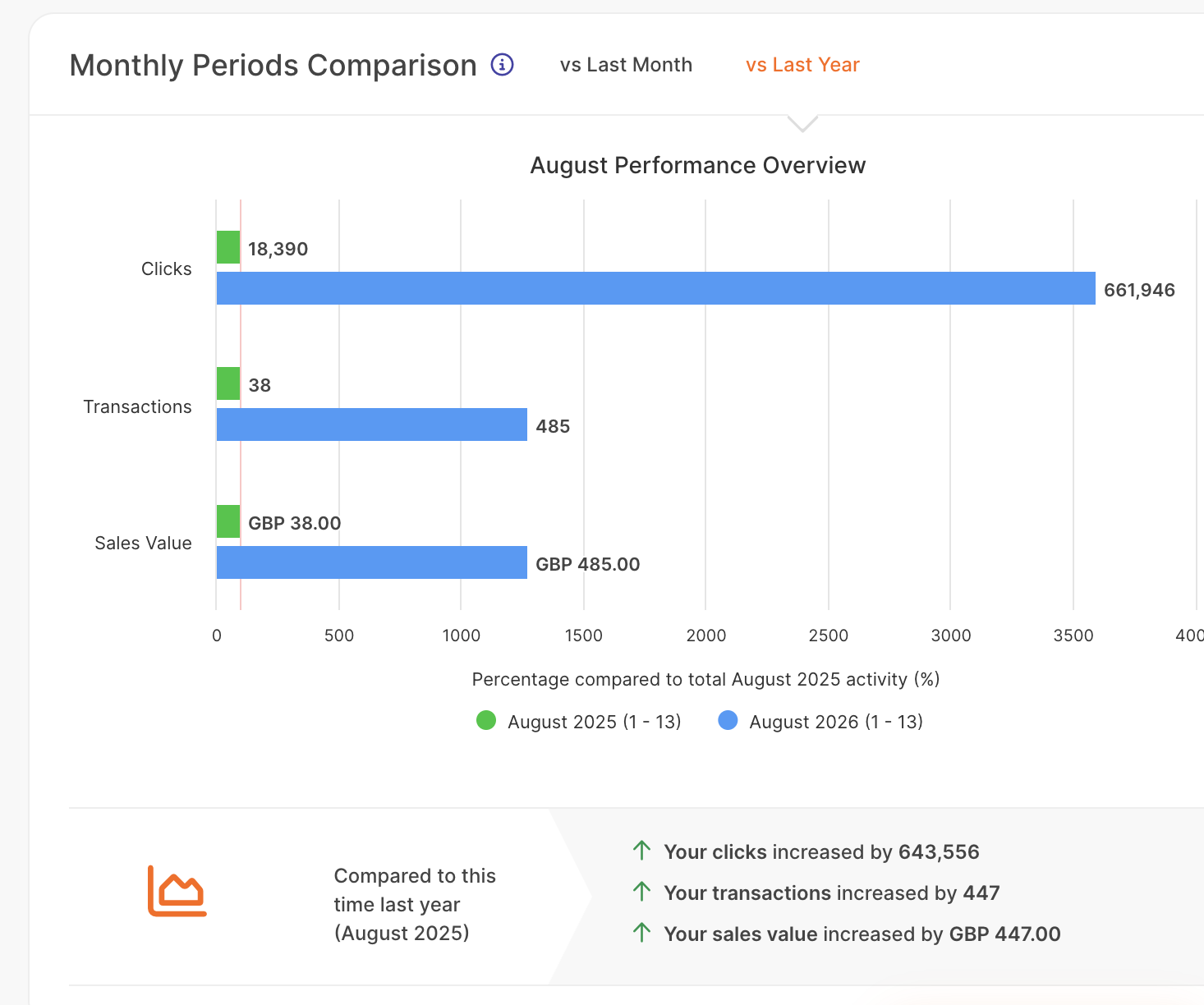Click the blue Transactions bar showing 485

[372, 424]
